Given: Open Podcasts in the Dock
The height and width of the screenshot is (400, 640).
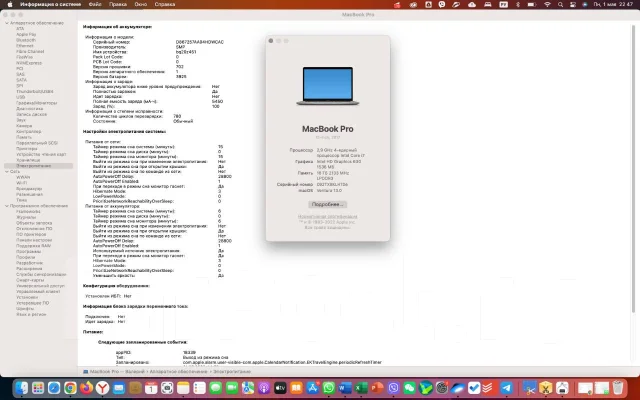Looking at the screenshot, I should [264, 387].
